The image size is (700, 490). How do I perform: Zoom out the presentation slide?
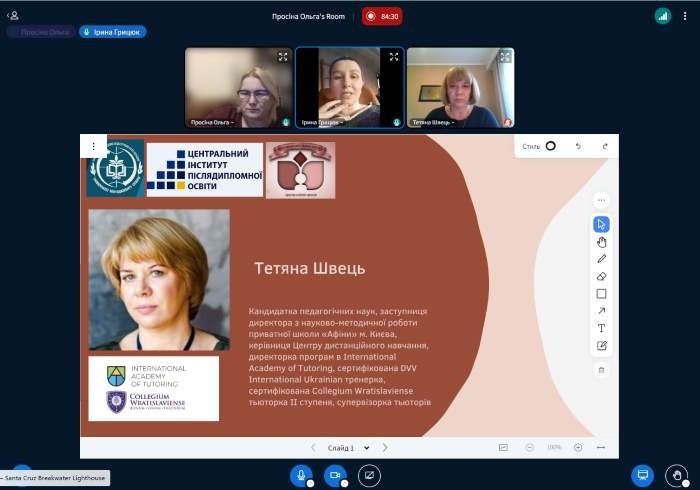coord(530,448)
